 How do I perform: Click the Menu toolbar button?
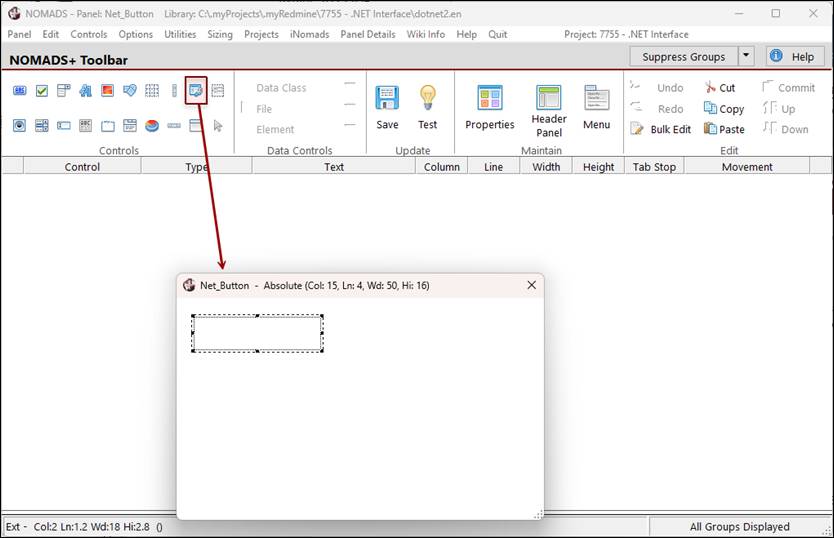[x=597, y=107]
